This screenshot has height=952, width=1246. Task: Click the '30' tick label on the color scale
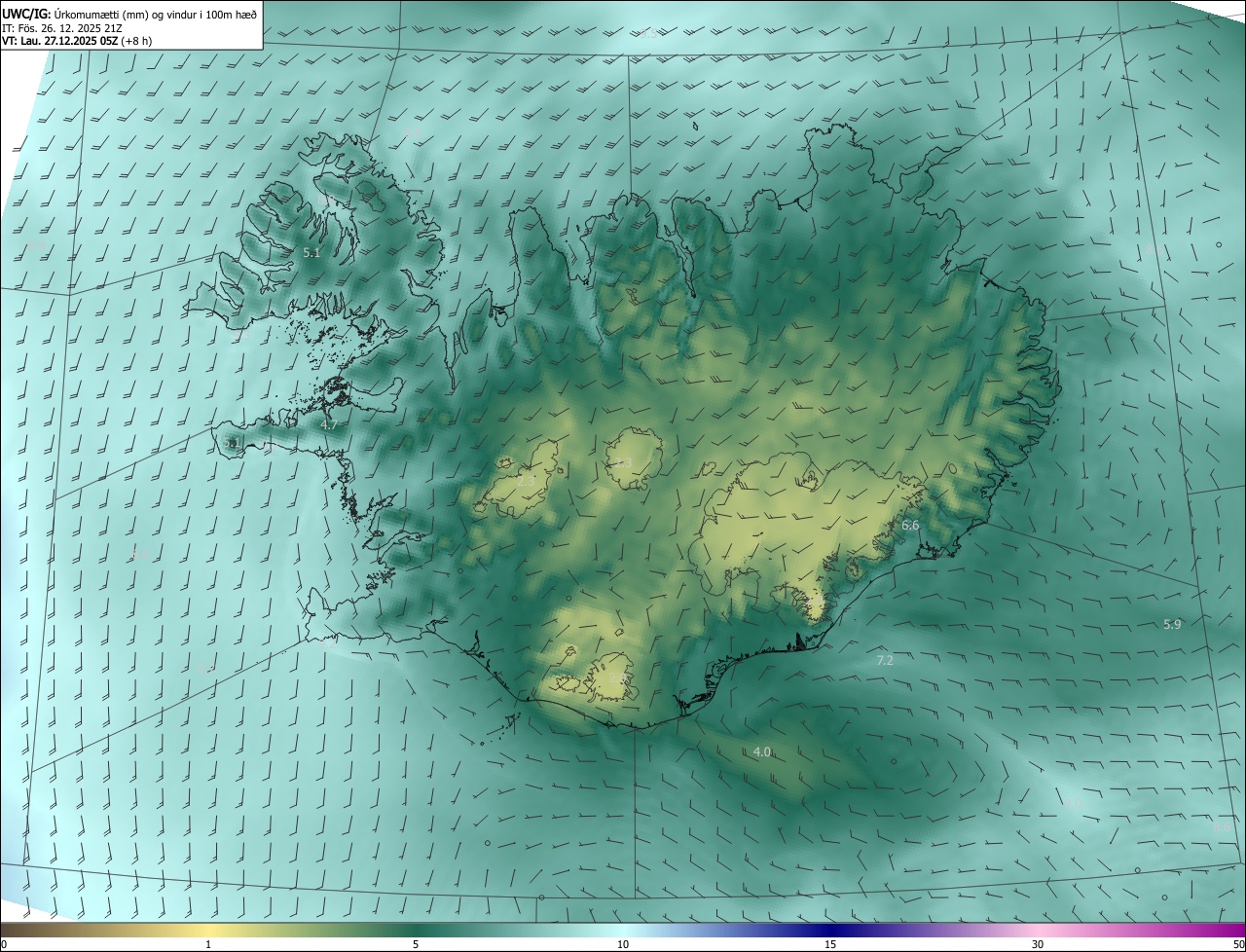1038,944
